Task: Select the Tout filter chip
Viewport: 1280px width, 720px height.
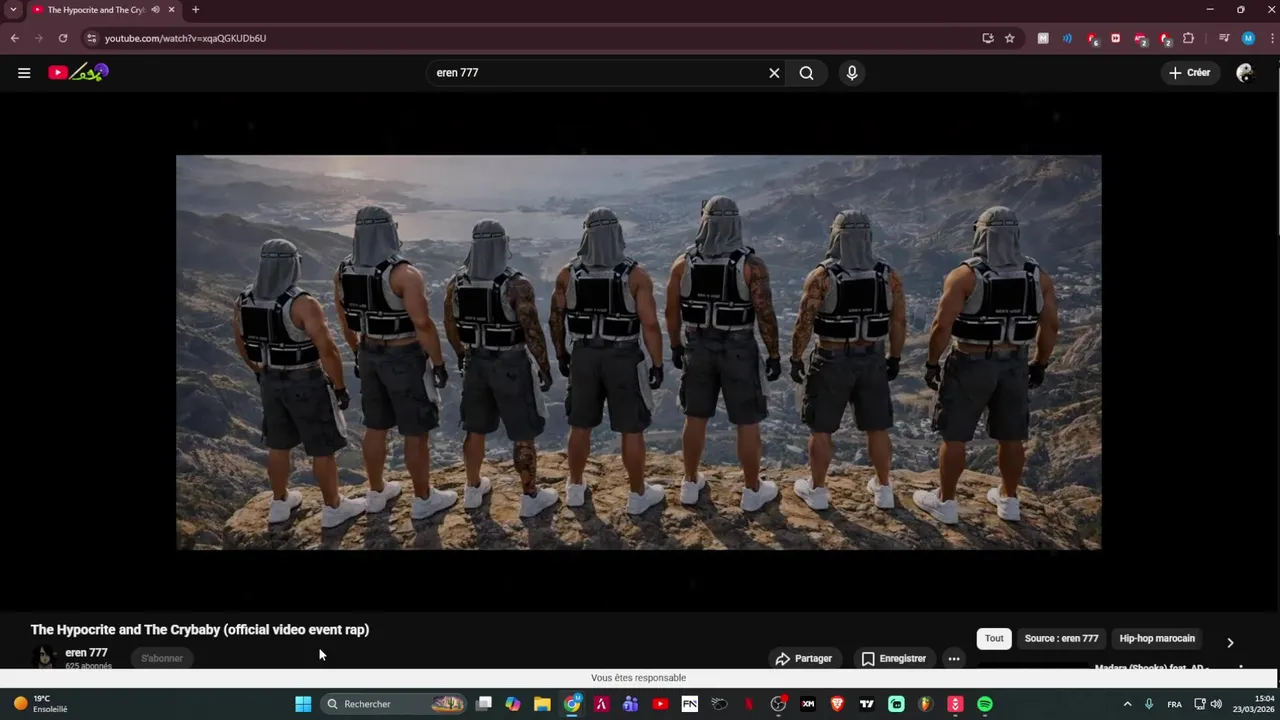Action: [994, 638]
